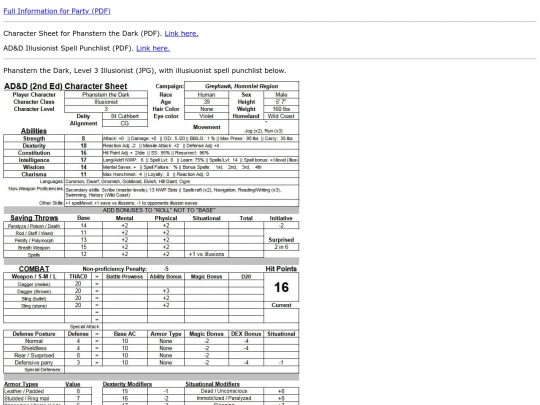Click the 'Wild Coast' homeland cell
This screenshot has width=540, height=405.
281,116
